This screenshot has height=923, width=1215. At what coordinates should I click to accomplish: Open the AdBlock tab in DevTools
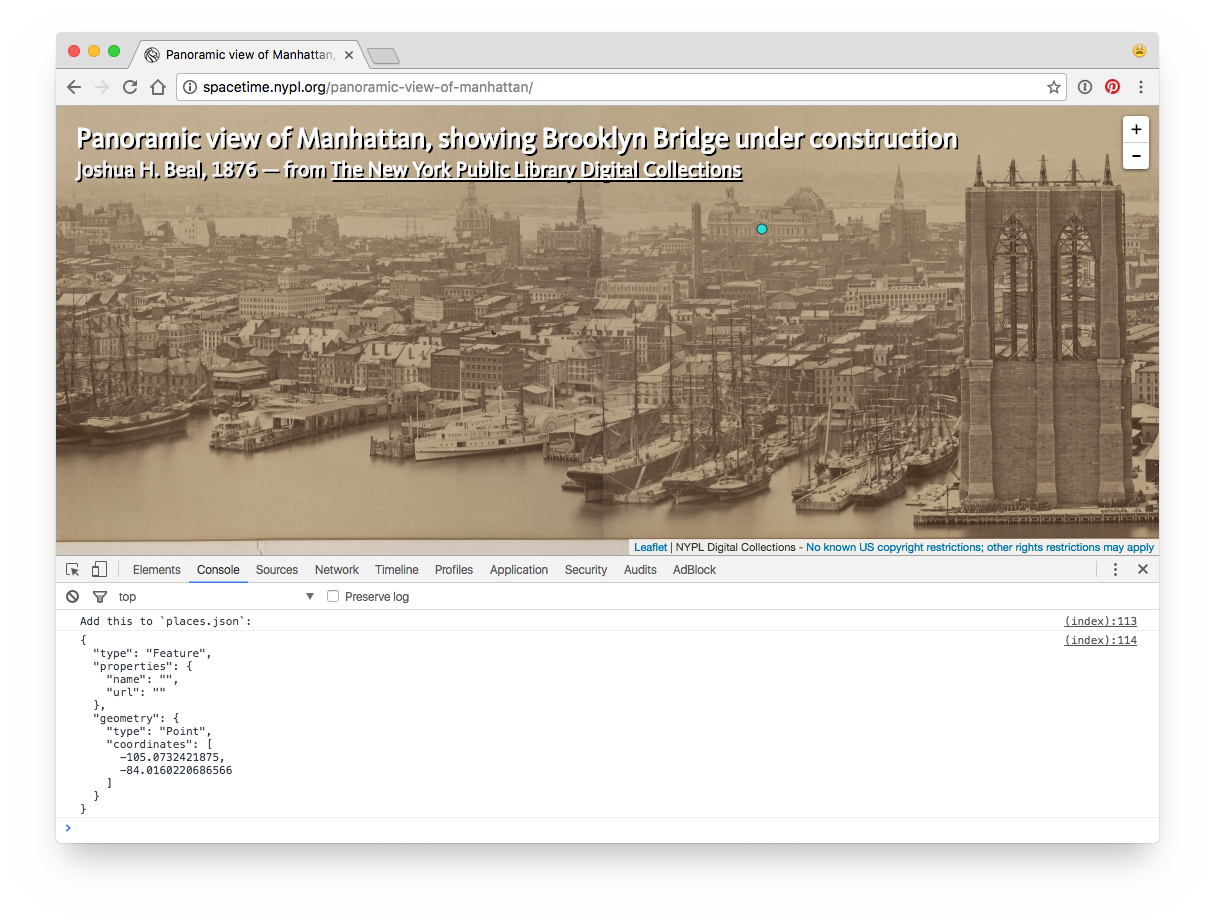[695, 570]
